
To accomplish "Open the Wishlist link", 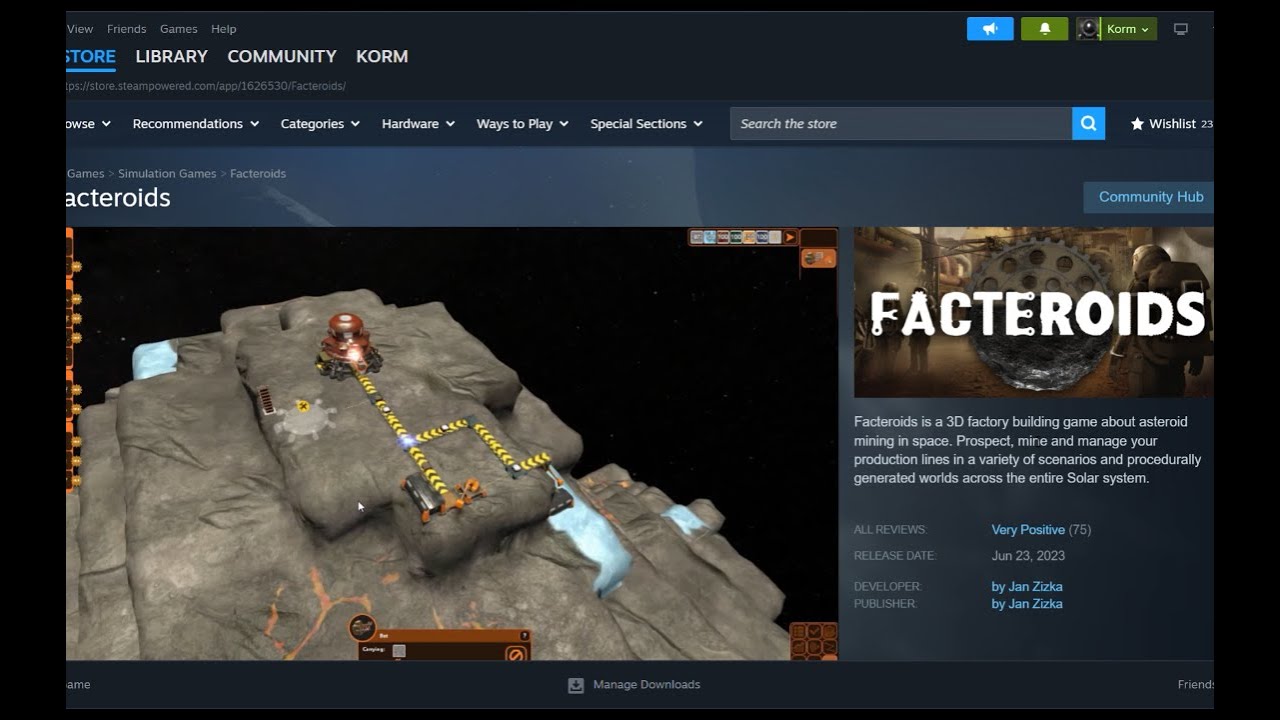I will (1172, 124).
